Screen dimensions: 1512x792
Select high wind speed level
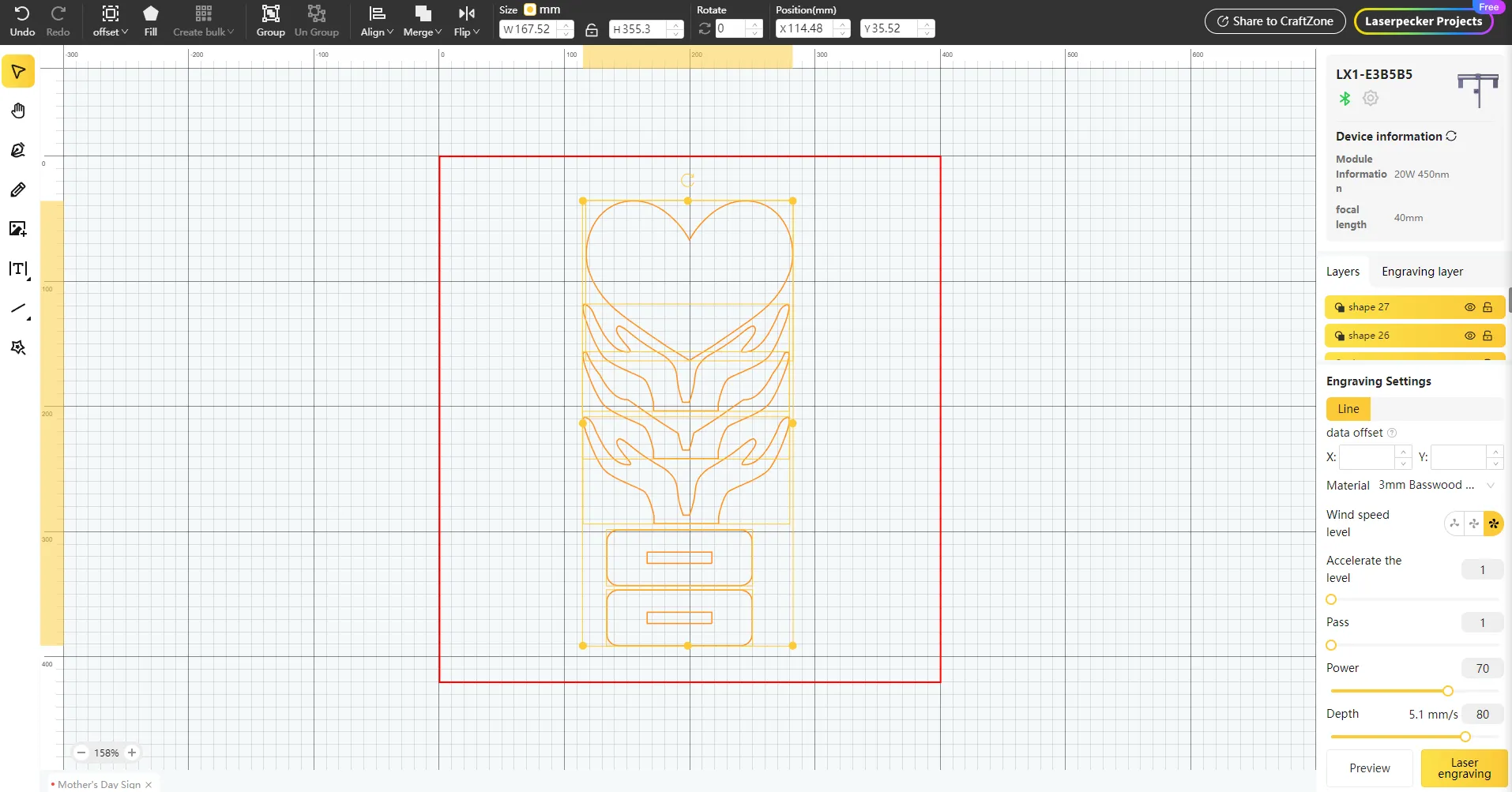(1494, 524)
